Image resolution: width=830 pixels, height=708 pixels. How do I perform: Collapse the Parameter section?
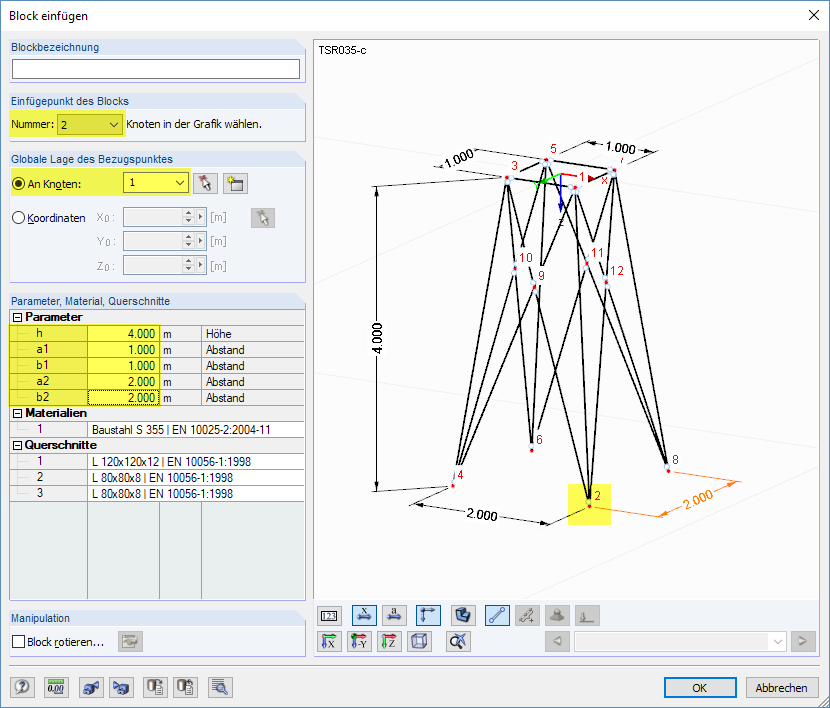pos(17,317)
